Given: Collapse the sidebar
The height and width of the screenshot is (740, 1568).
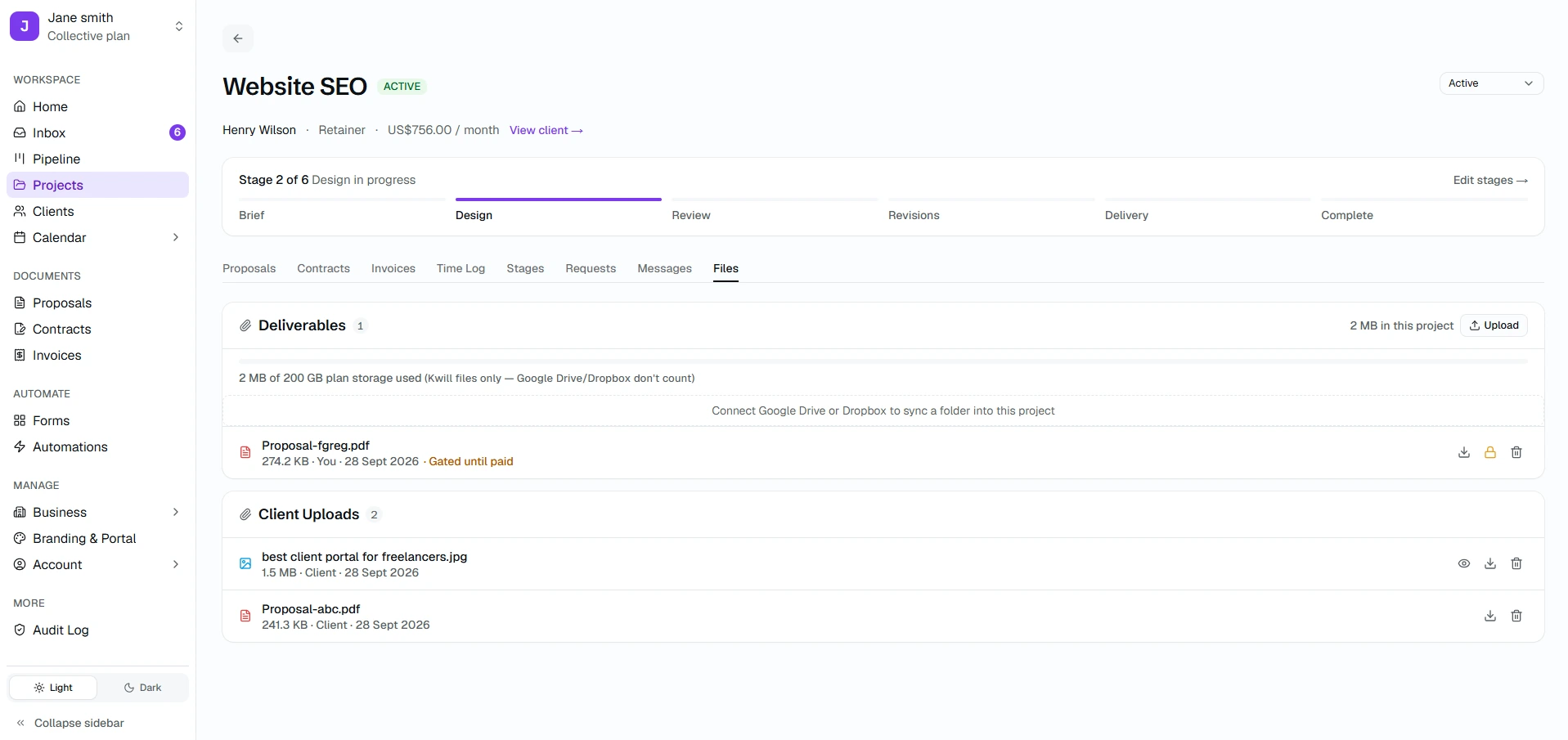Looking at the screenshot, I should pos(70,723).
